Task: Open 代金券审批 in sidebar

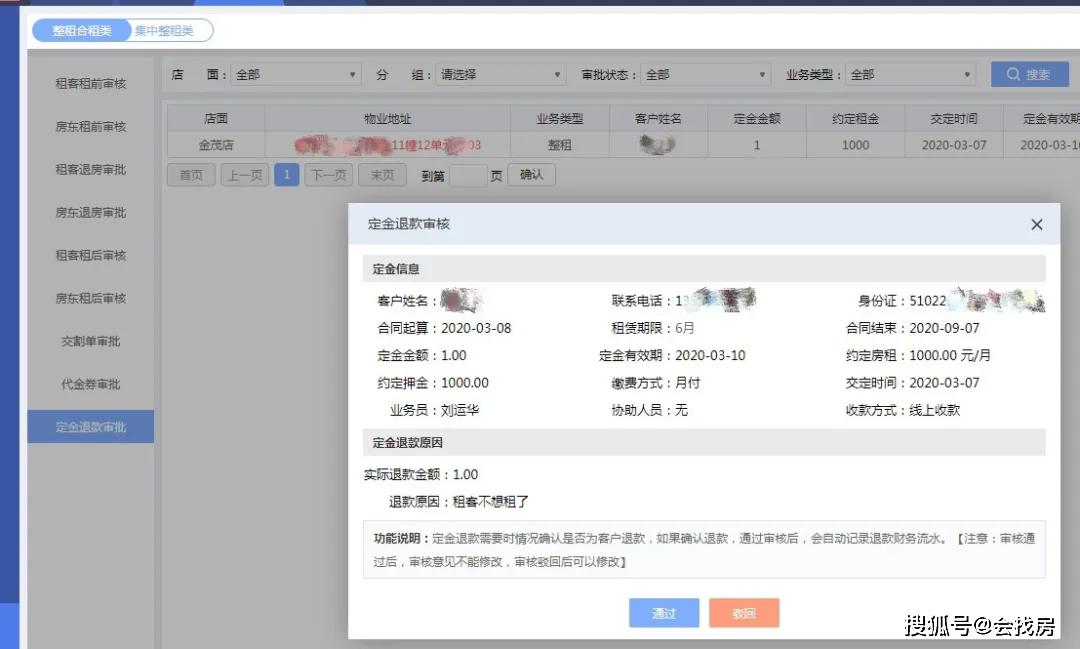Action: pos(91,384)
